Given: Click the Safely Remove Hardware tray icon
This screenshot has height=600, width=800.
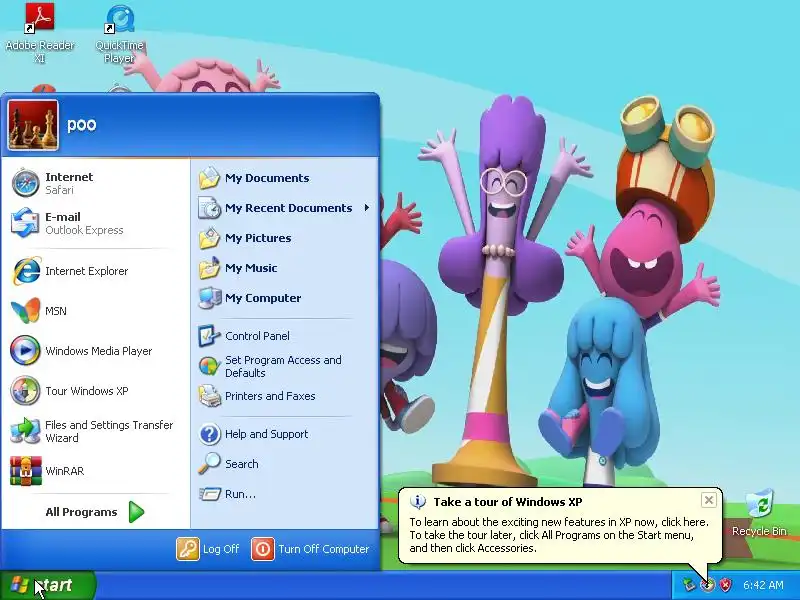Looking at the screenshot, I should 689,585.
